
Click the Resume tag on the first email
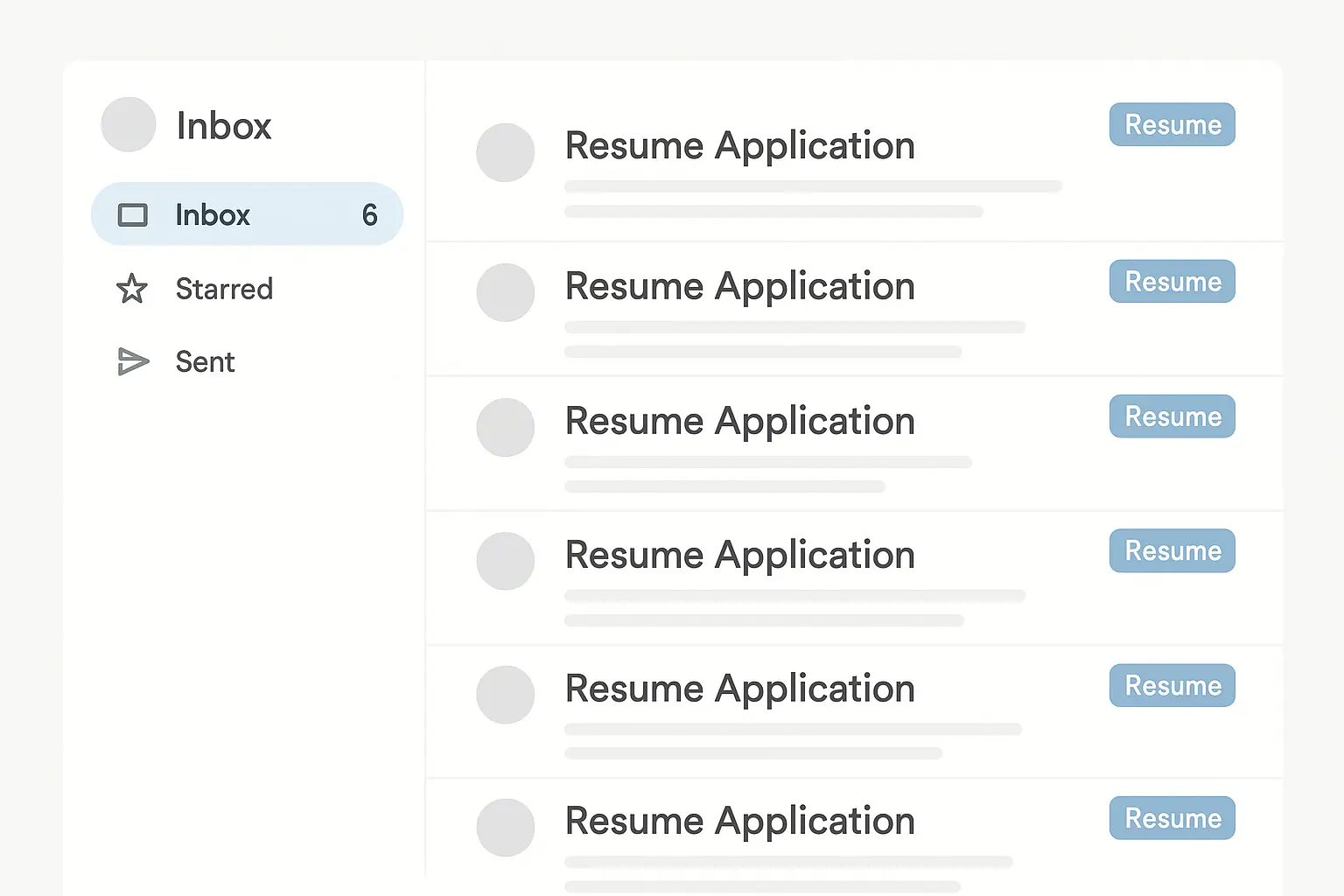point(1172,125)
